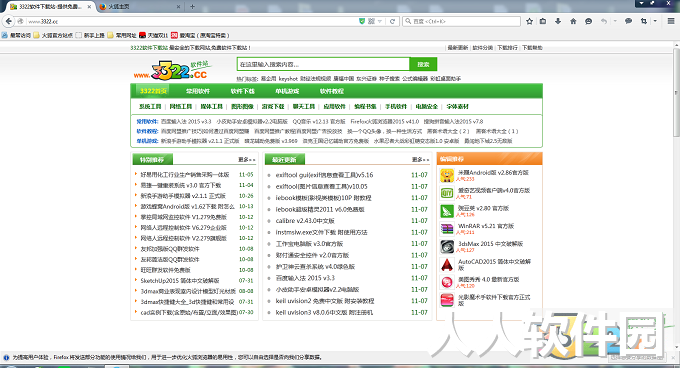Click the green shield icon in address bar
Viewport: 680px width, 368px height.
pyautogui.click(x=362, y=21)
